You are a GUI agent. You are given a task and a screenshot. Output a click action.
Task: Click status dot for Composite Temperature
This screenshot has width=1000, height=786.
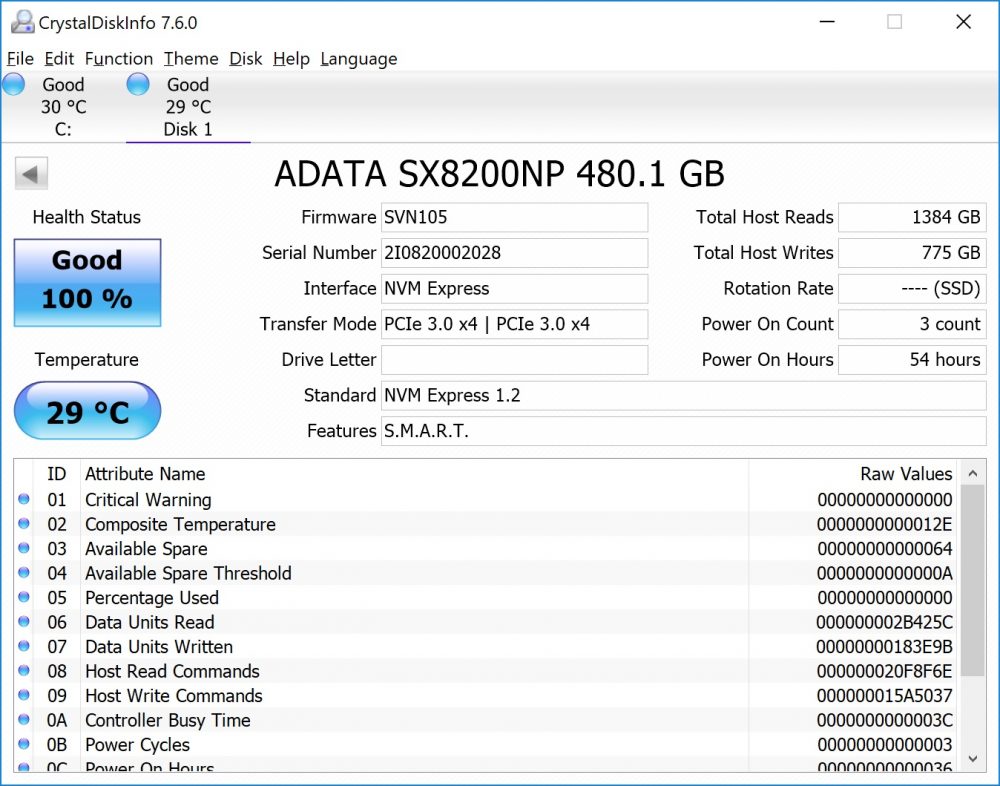click(x=24, y=524)
